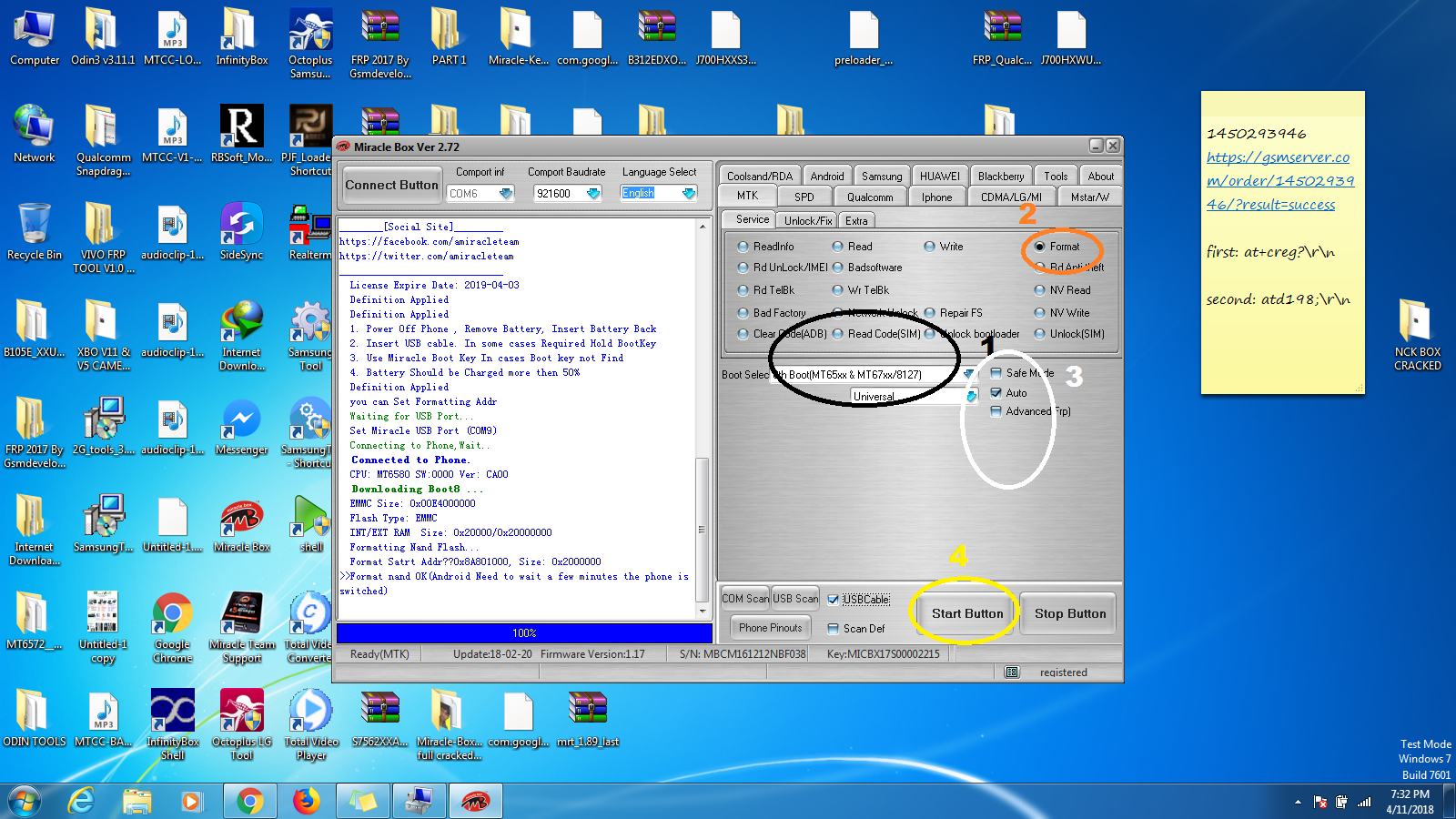Viewport: 1456px width, 819px height.
Task: Open the Miracle Team Support icon
Action: (241, 627)
